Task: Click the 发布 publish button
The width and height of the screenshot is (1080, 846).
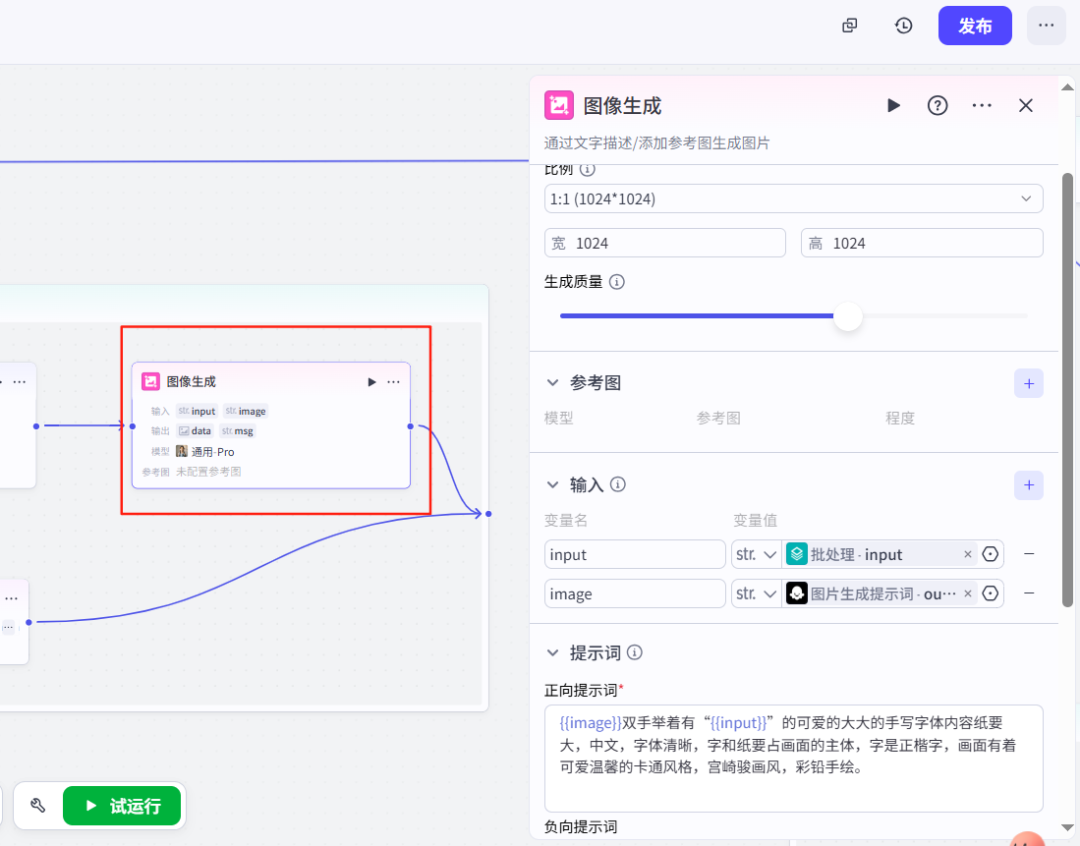Action: click(x=975, y=25)
